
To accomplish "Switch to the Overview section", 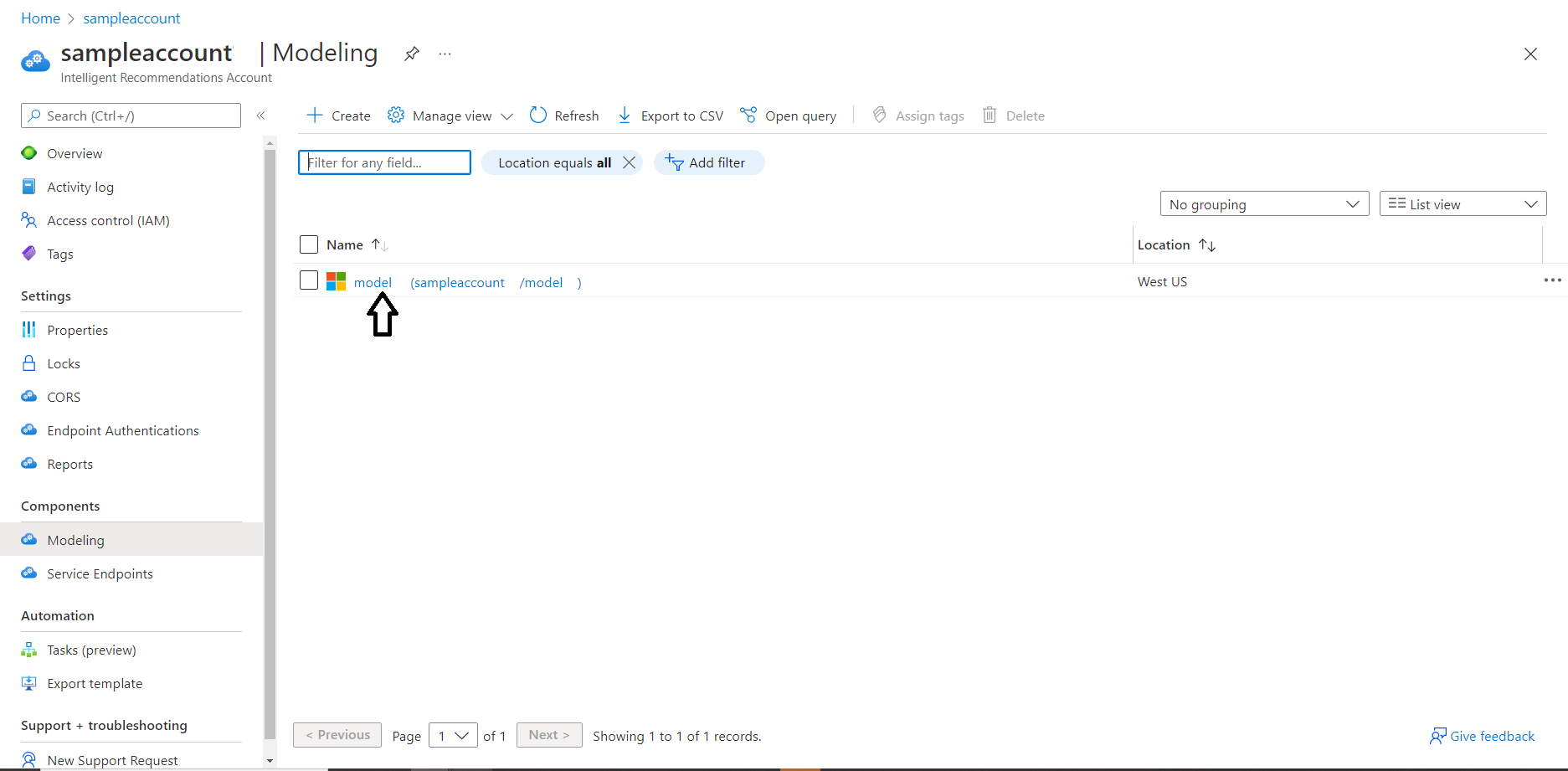I will (75, 153).
